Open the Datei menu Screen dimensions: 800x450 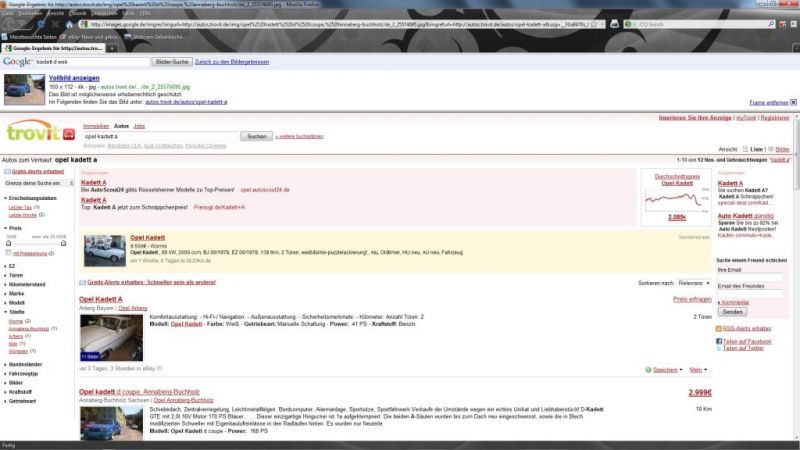pos(7,13)
